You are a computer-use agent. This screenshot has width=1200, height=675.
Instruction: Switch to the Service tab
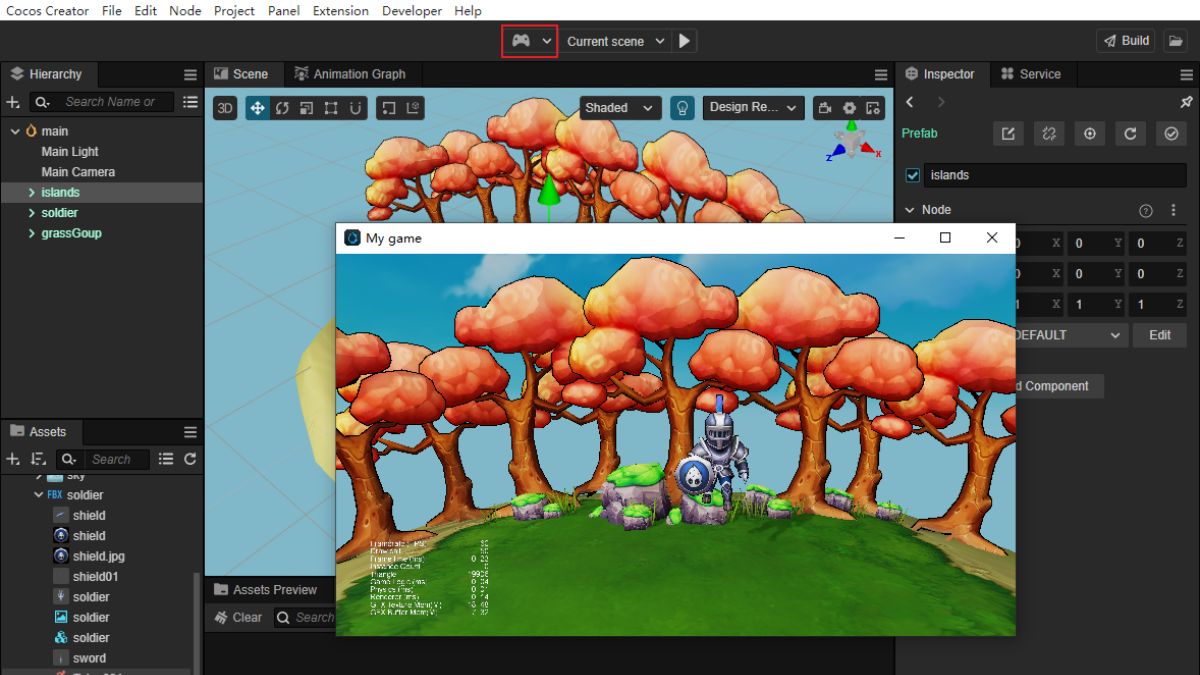(x=1031, y=74)
